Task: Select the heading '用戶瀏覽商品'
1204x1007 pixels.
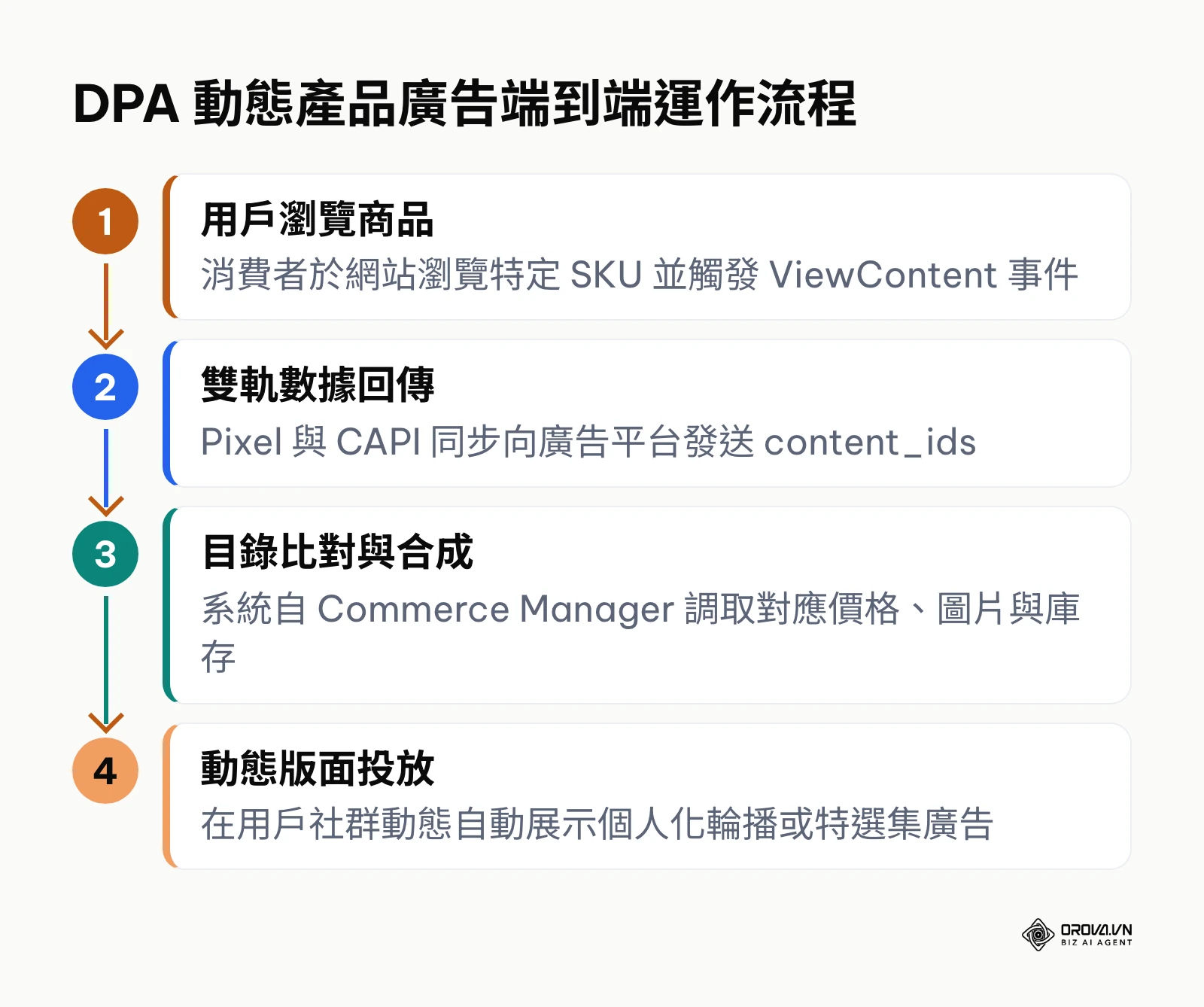Action: pyautogui.click(x=318, y=220)
